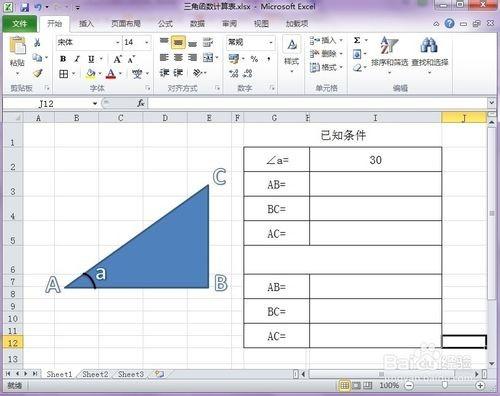The height and width of the screenshot is (396, 500).
Task: Toggle Underline formatting
Action: point(91,59)
